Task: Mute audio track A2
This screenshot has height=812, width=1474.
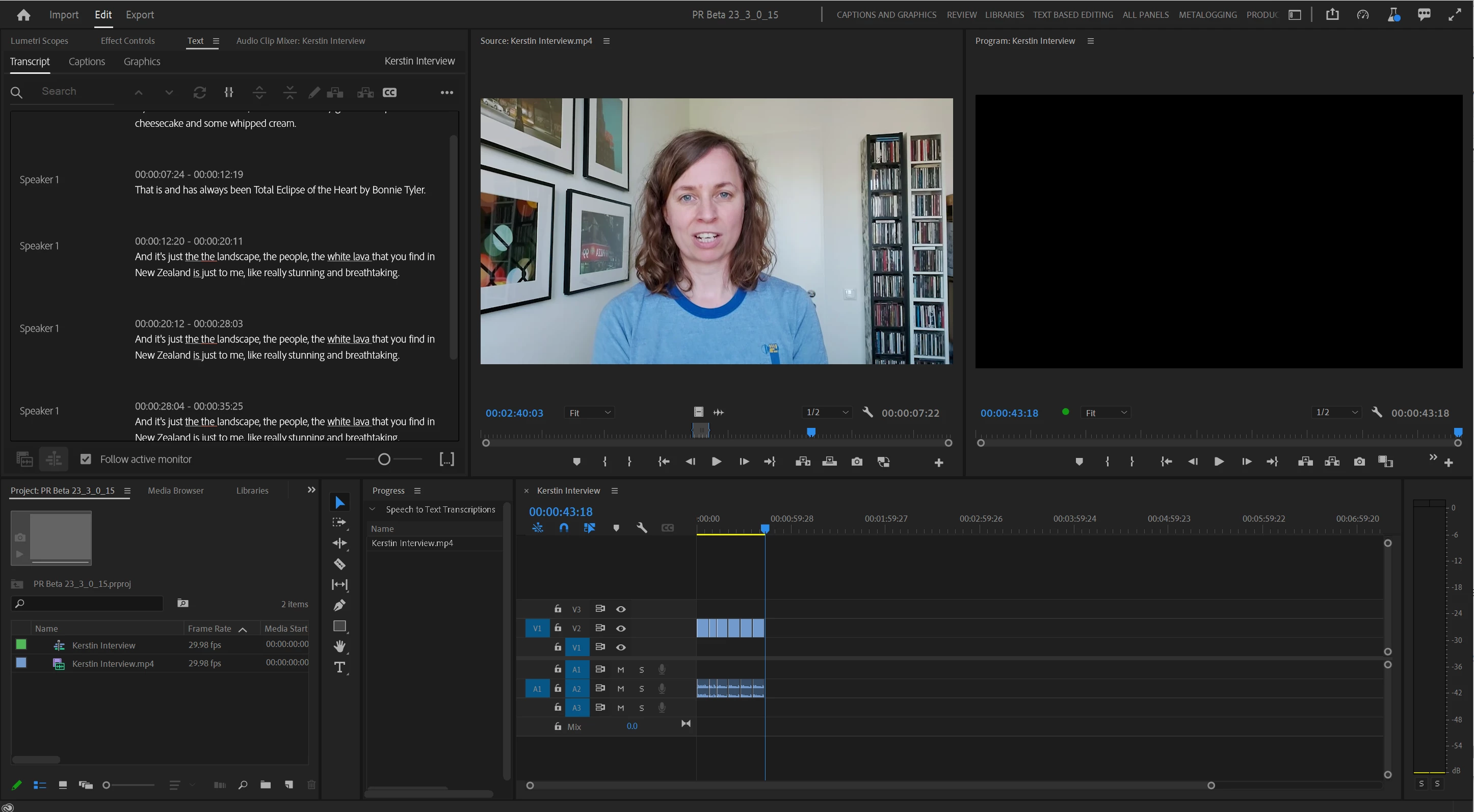Action: tap(620, 689)
